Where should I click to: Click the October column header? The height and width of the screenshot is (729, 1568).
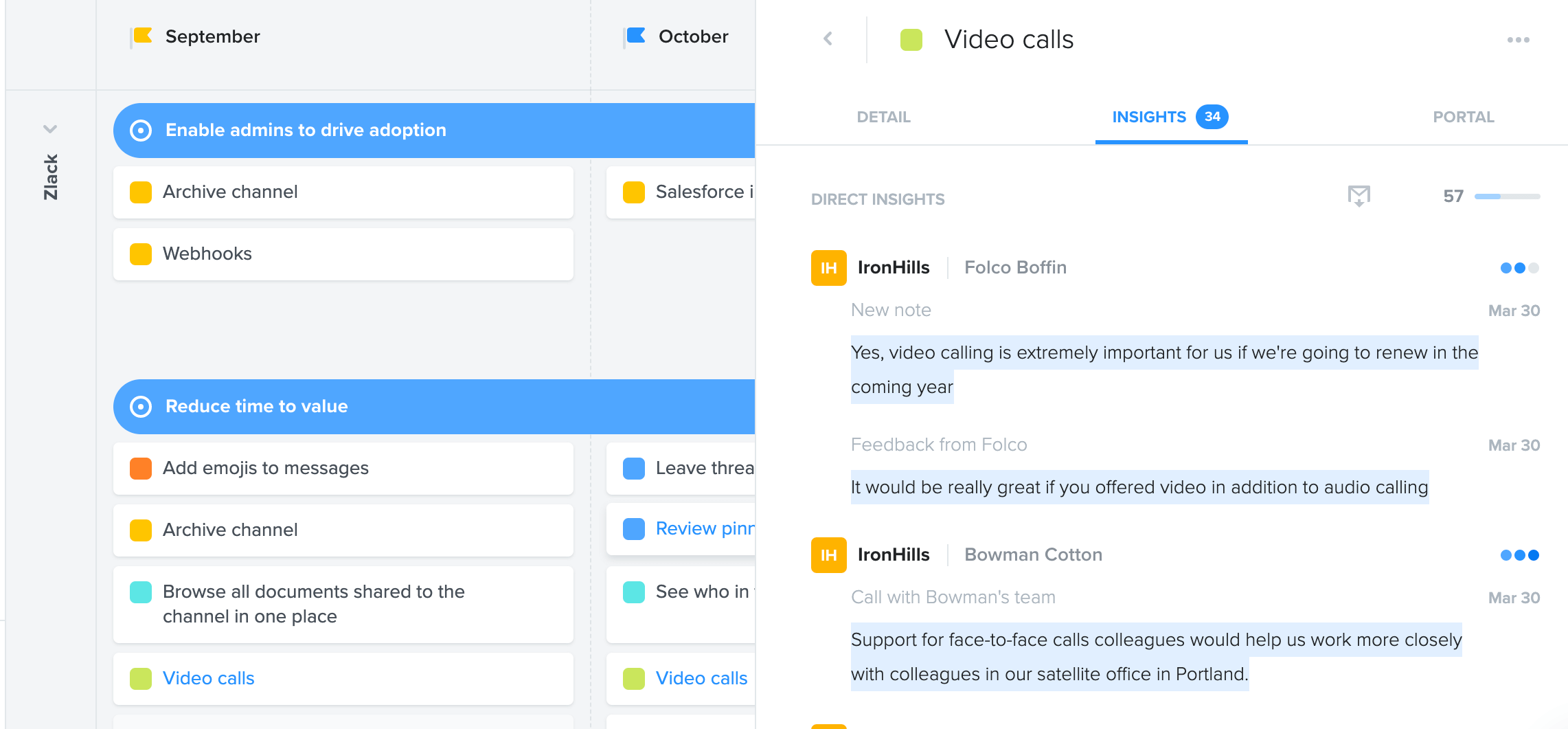(693, 36)
